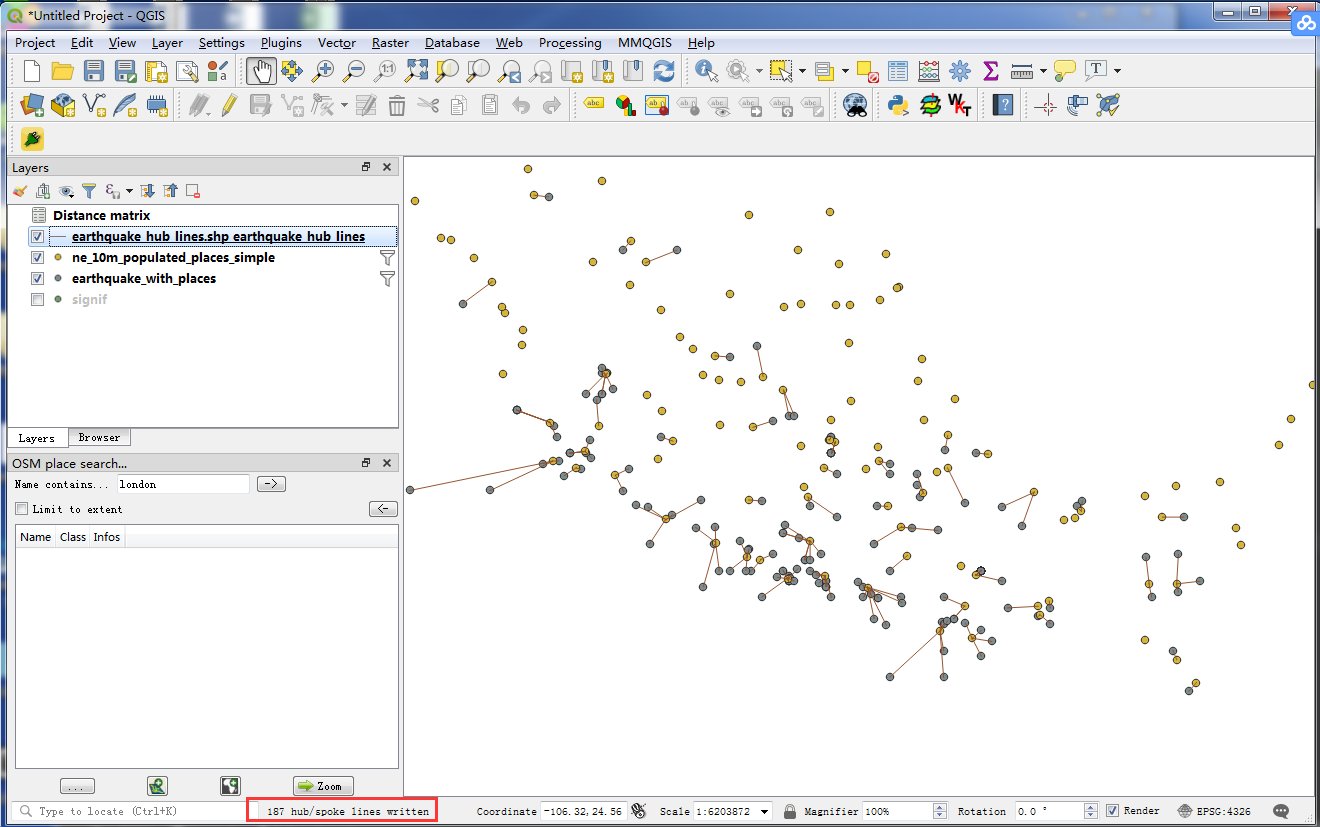The height and width of the screenshot is (827, 1320).
Task: Open Select Features tool dropdown arrow
Action: 803,71
